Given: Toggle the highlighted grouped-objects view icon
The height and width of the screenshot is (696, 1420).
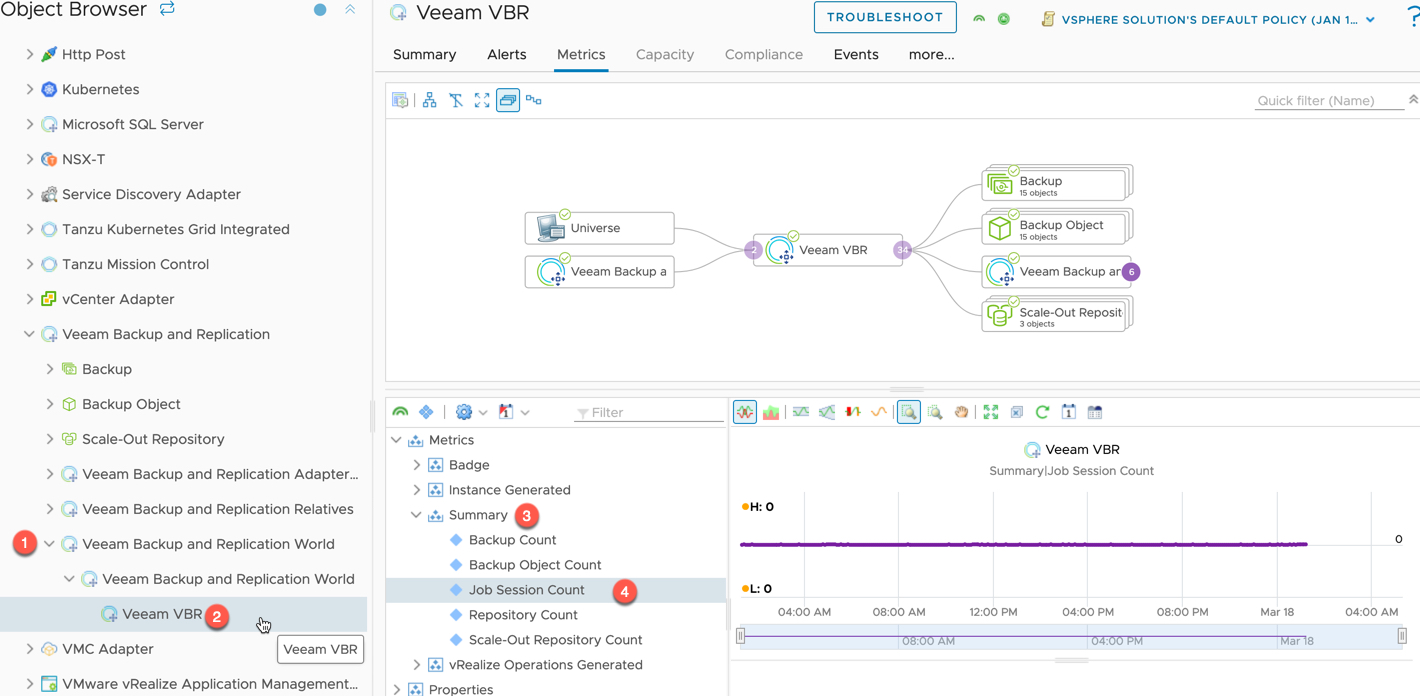Looking at the screenshot, I should (x=508, y=100).
